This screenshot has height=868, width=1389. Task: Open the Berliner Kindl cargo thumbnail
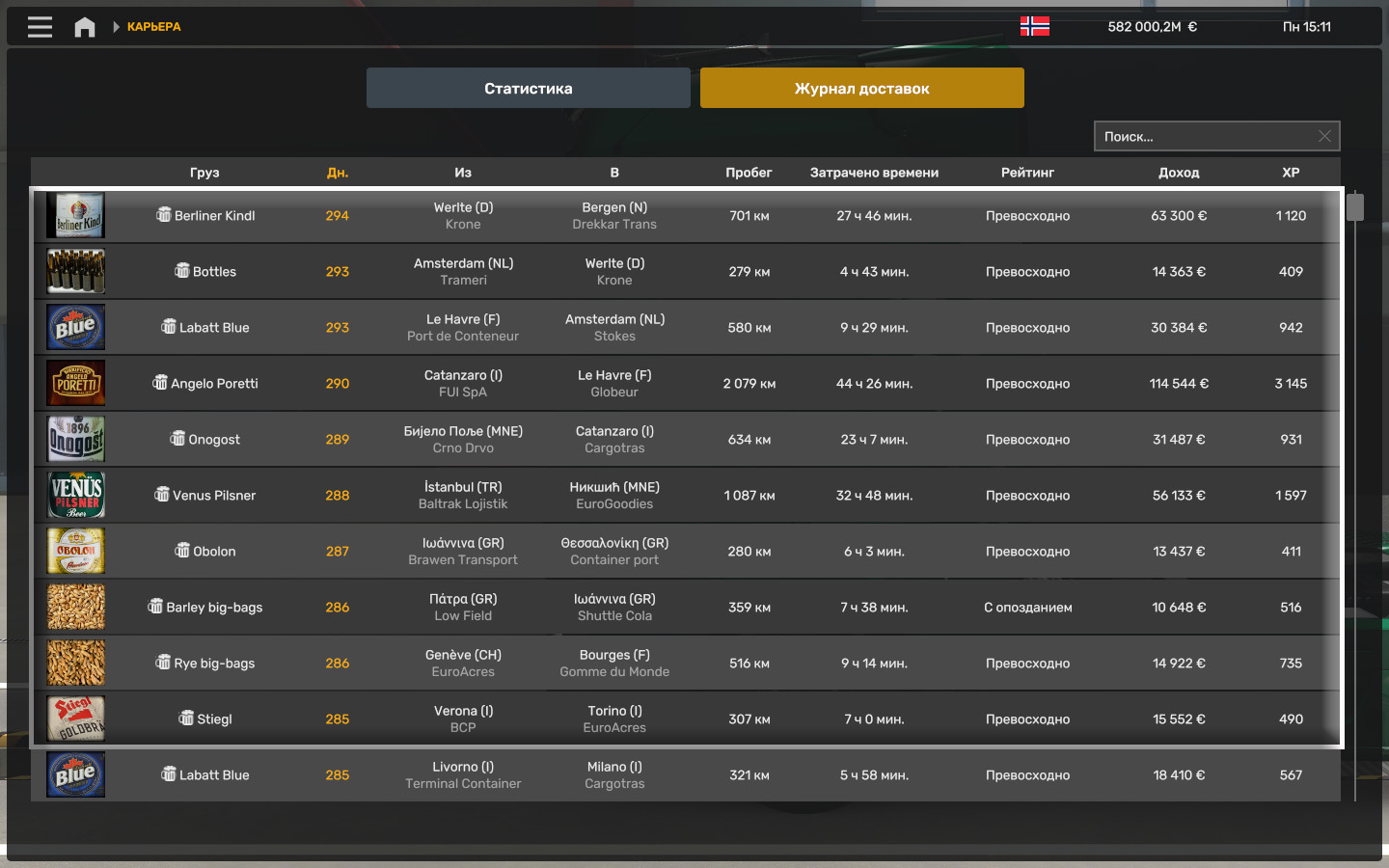tap(76, 215)
